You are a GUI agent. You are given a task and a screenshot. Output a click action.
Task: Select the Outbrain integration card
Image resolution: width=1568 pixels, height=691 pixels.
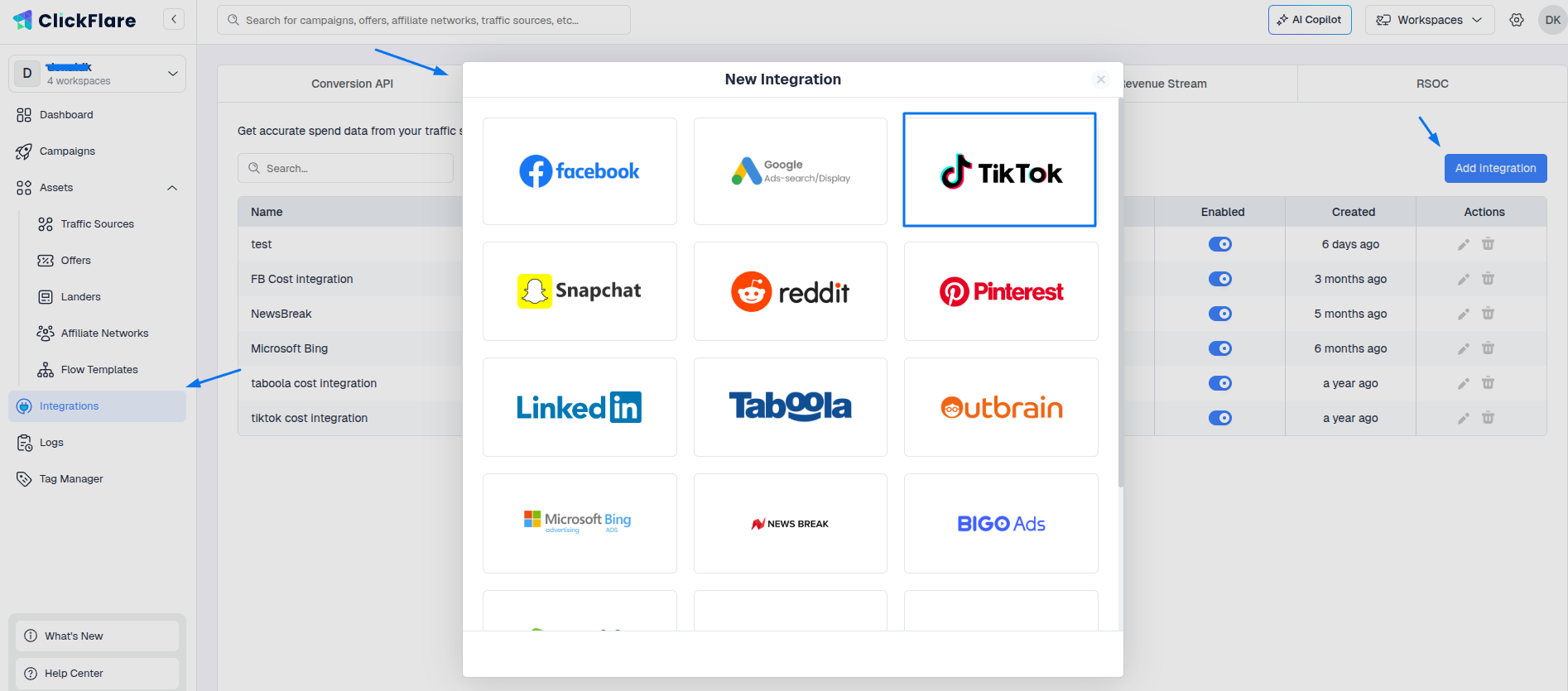1001,407
